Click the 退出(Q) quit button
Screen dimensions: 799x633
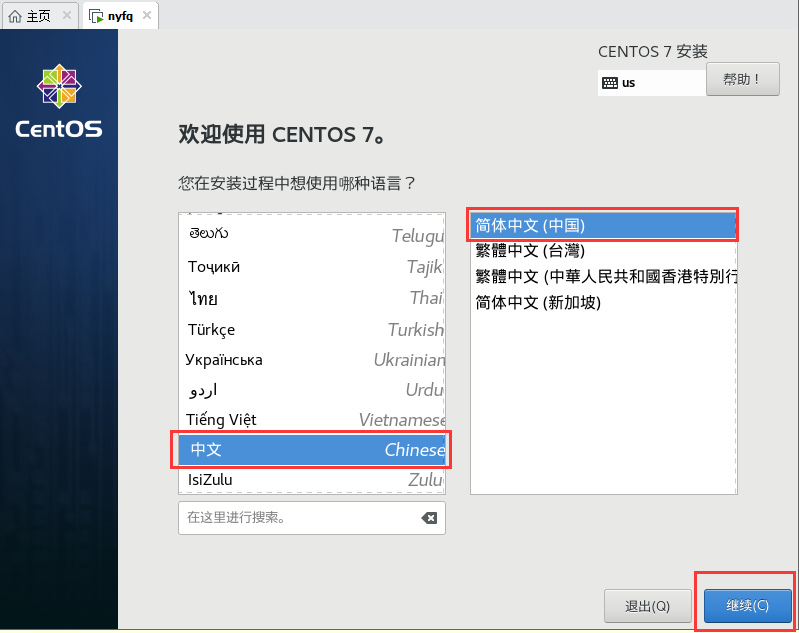point(647,606)
